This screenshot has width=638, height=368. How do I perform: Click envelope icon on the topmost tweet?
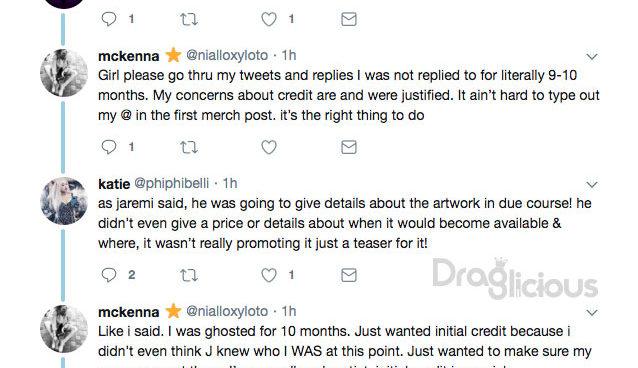pyautogui.click(x=349, y=19)
